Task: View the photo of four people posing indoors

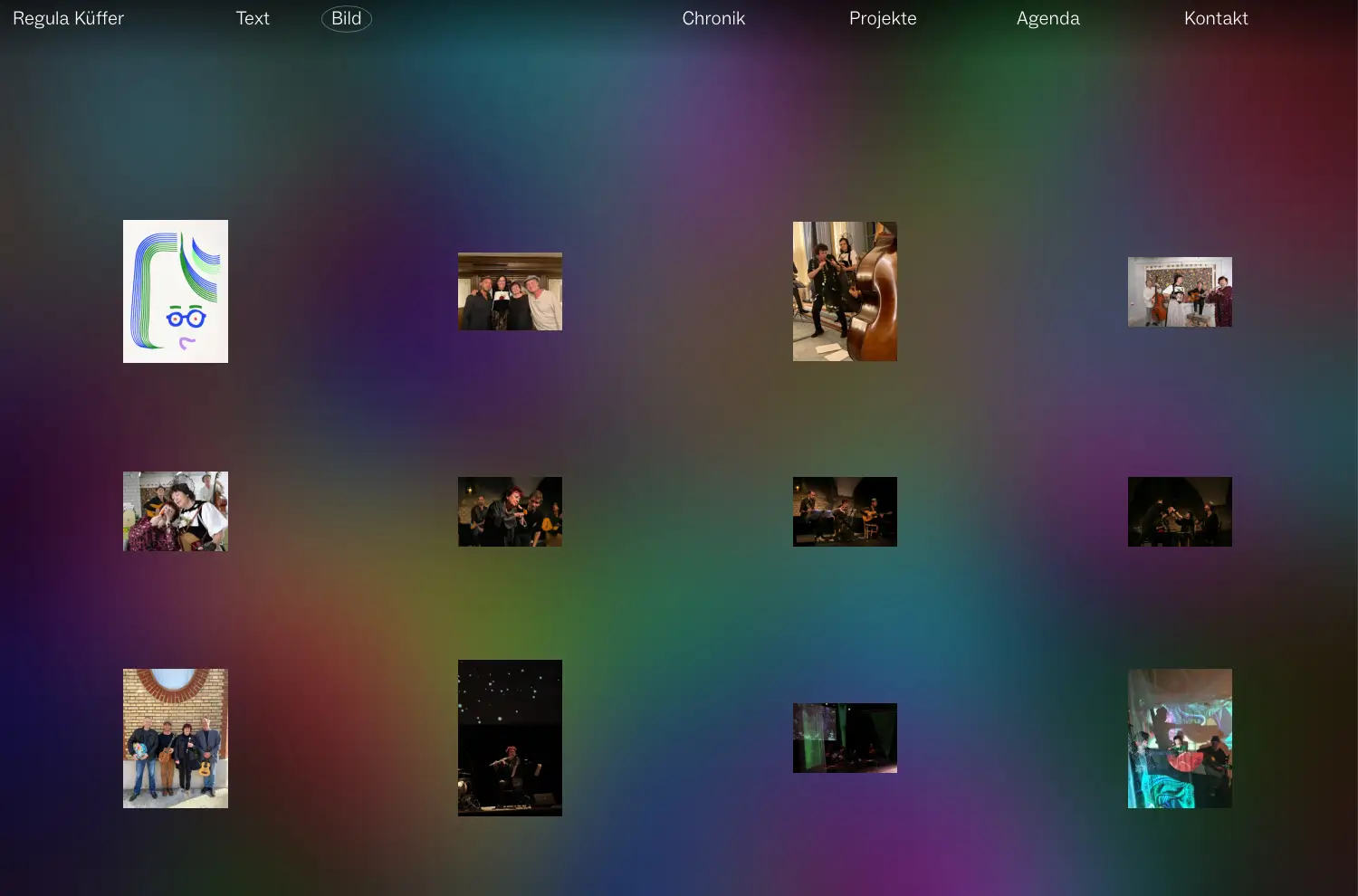Action: click(510, 291)
